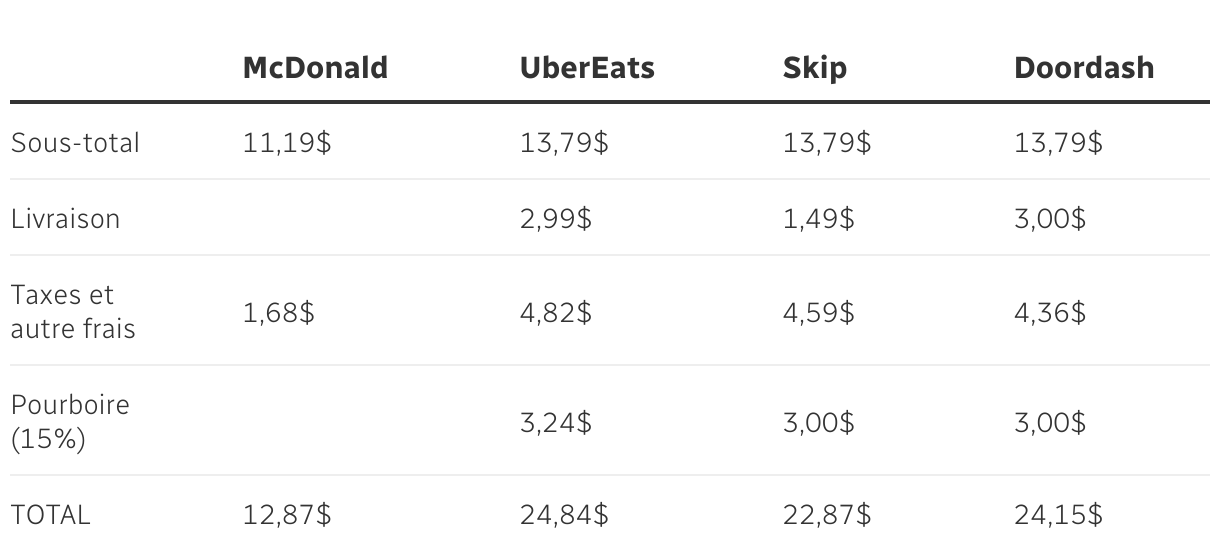The width and height of the screenshot is (1220, 560).
Task: Select UberEats taxes value 4,82$
Action: [x=555, y=312]
